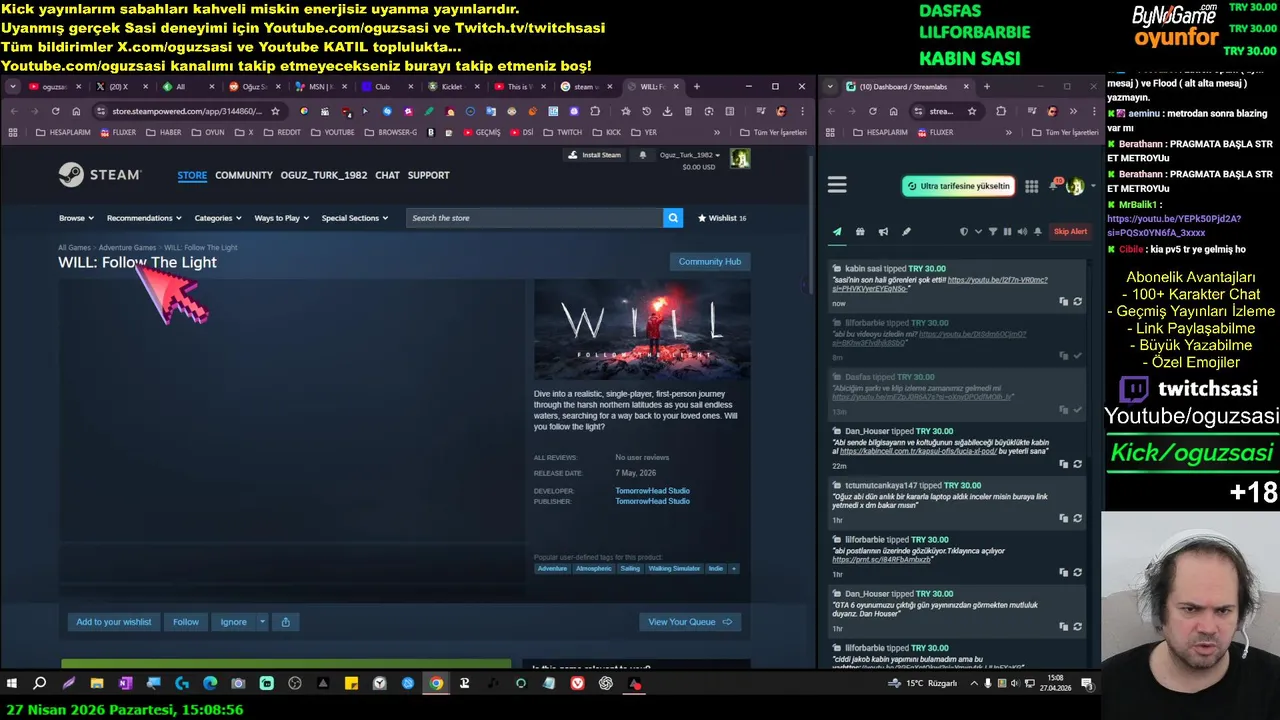The width and height of the screenshot is (1280, 720).
Task: Click the Skip Alert button
Action: point(1070,232)
